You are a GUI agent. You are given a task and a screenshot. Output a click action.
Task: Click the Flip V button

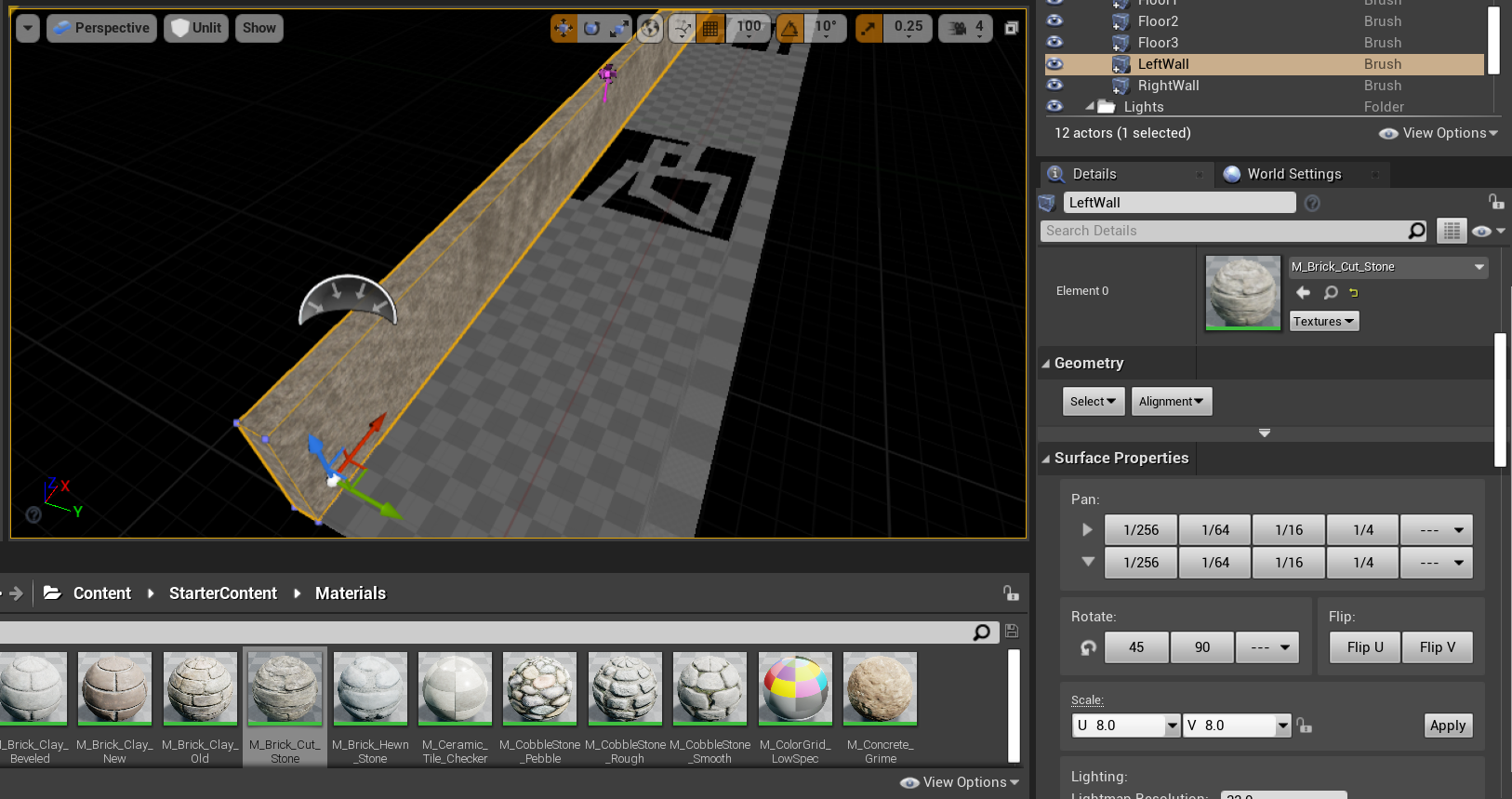[1438, 647]
